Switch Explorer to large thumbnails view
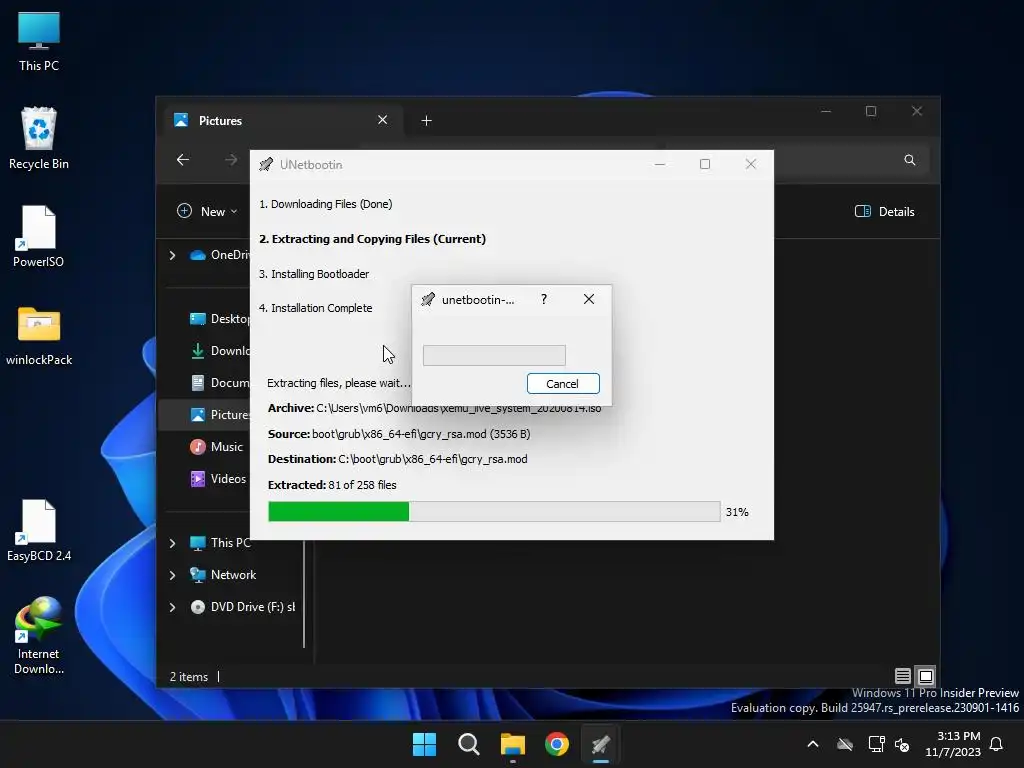 (x=925, y=676)
